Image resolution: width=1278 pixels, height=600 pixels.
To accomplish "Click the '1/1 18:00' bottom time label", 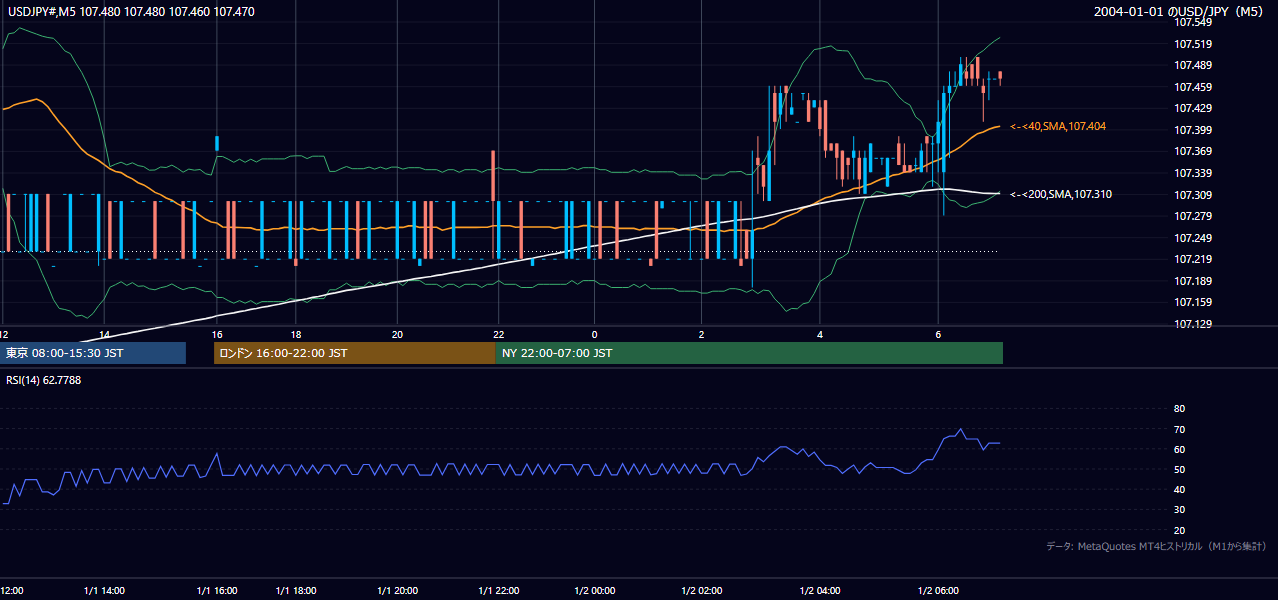I will [x=296, y=590].
